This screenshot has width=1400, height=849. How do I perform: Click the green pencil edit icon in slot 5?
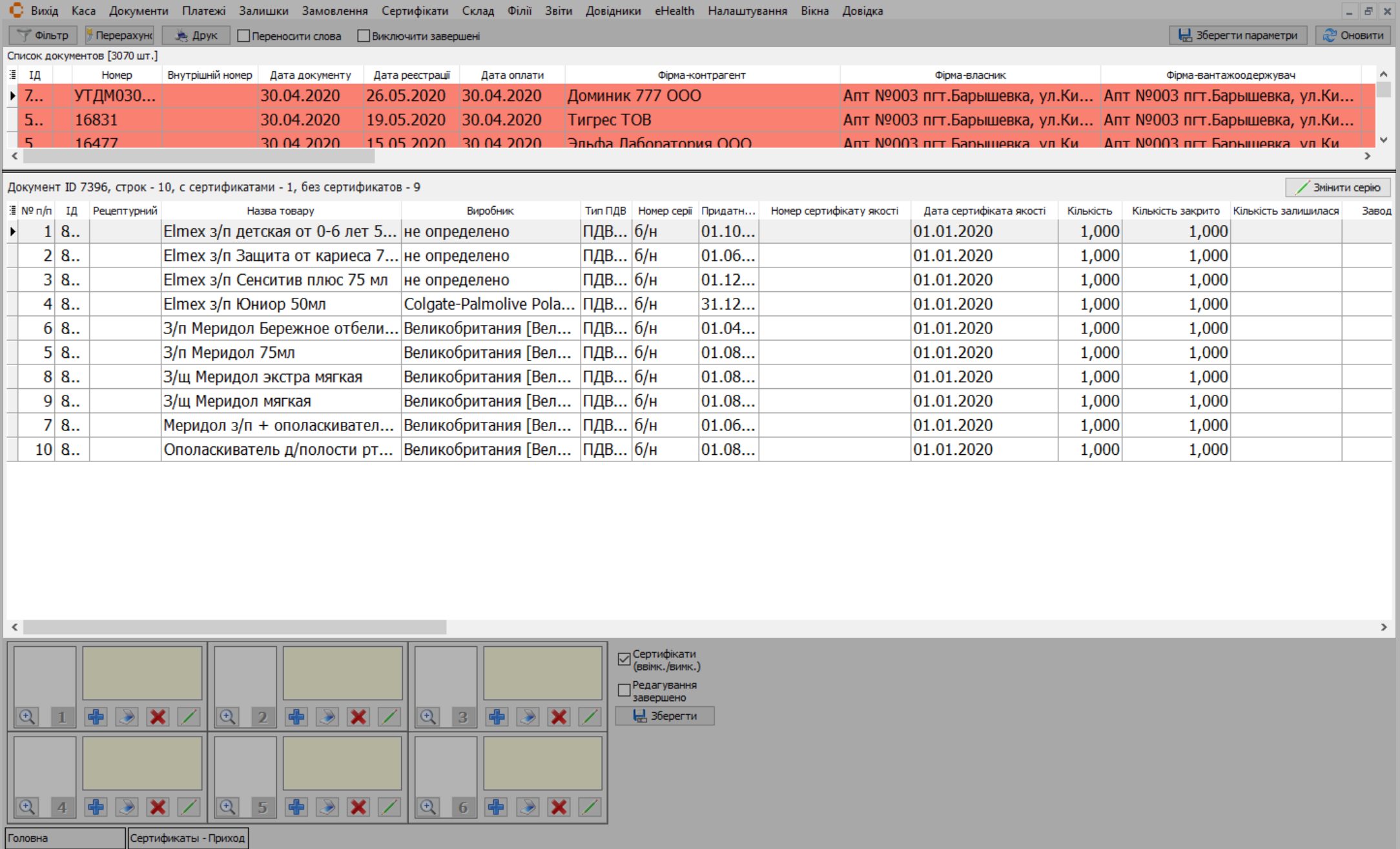coord(389,807)
